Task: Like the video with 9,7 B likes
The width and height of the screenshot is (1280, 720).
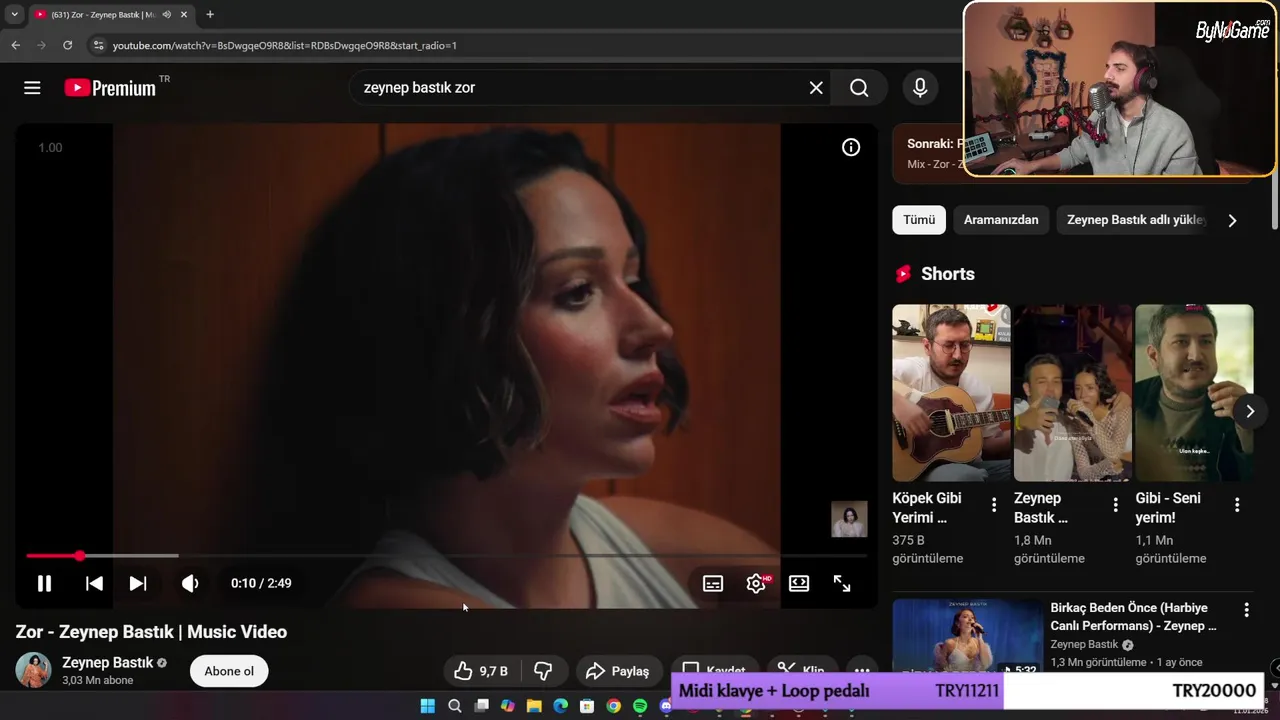Action: 481,671
